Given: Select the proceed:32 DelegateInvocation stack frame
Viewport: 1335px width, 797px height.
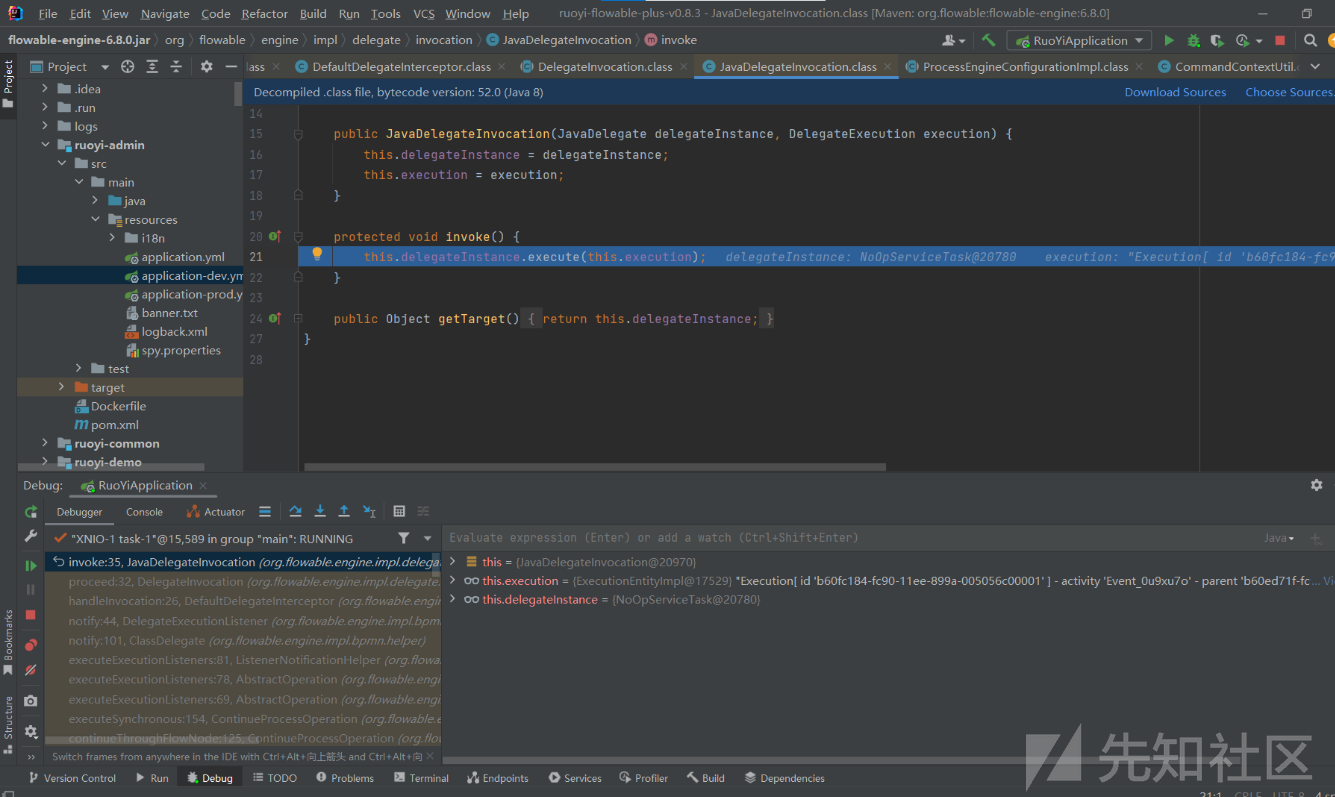Looking at the screenshot, I should click(242, 581).
